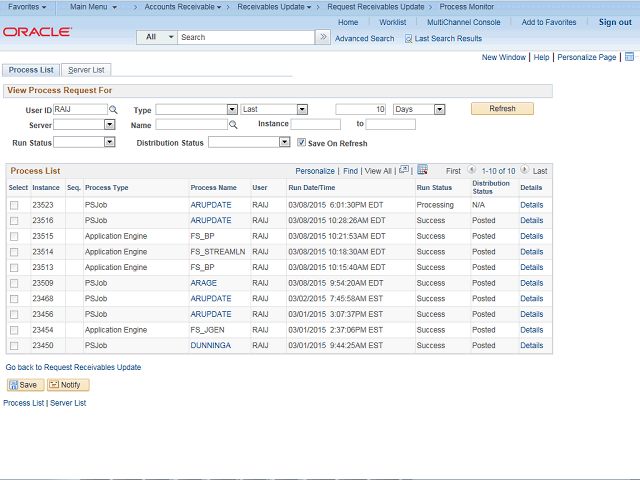Toggle the Save On Refresh checkbox

pos(302,142)
